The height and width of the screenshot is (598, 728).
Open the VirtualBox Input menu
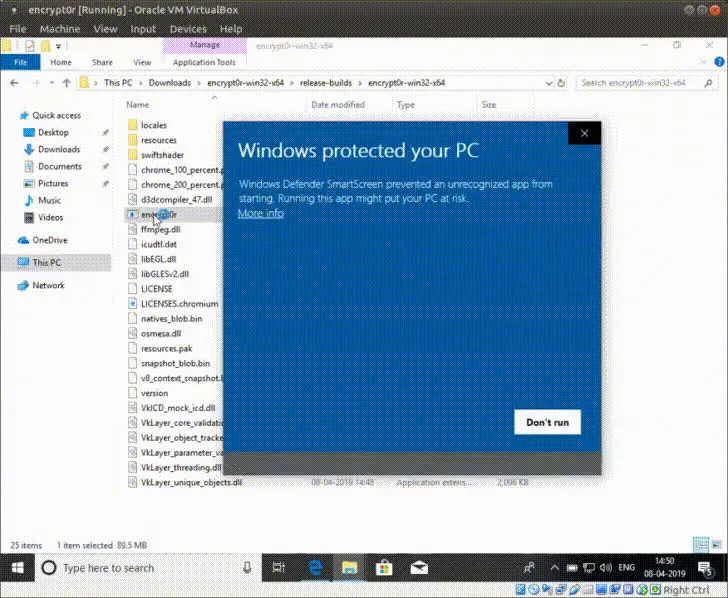coord(143,29)
